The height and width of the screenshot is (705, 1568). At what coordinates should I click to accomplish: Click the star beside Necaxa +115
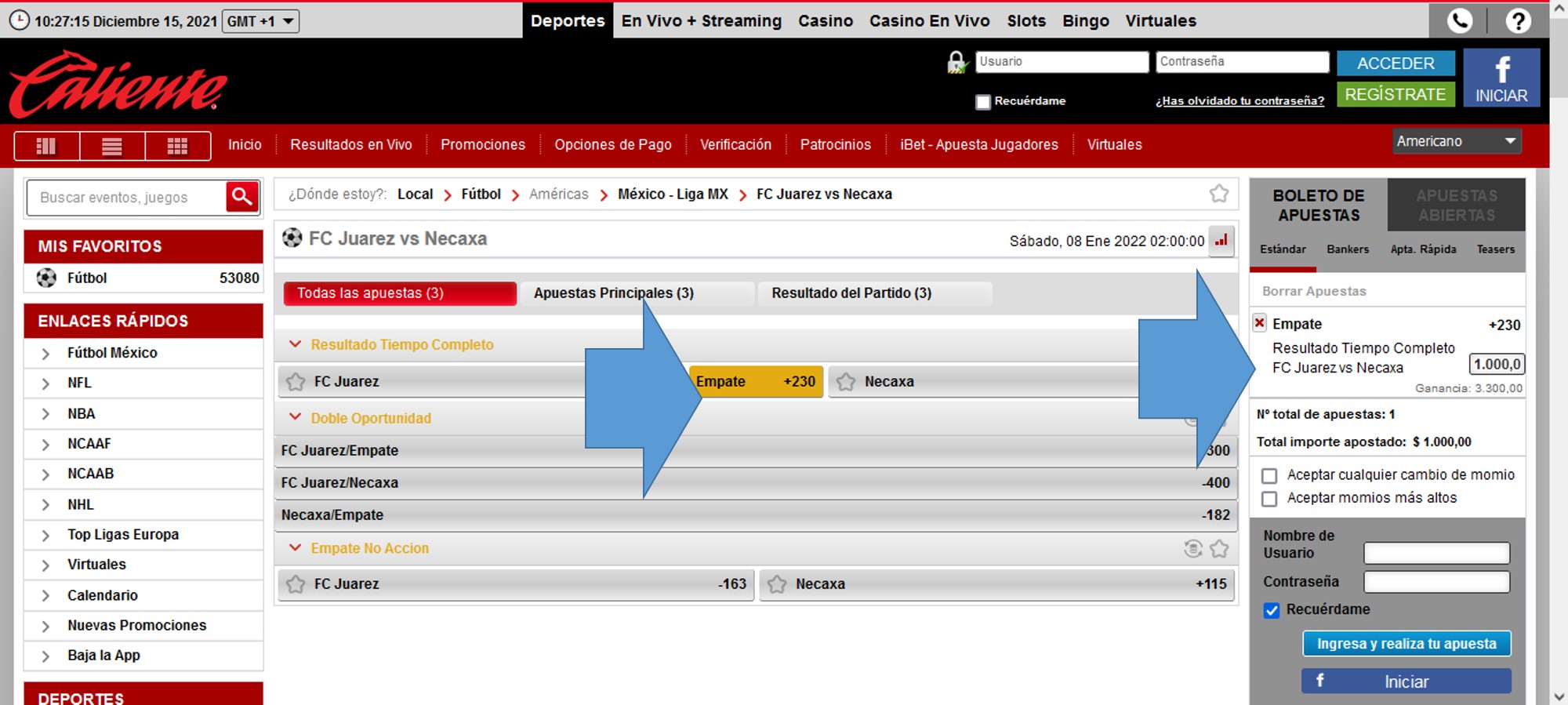(x=777, y=584)
